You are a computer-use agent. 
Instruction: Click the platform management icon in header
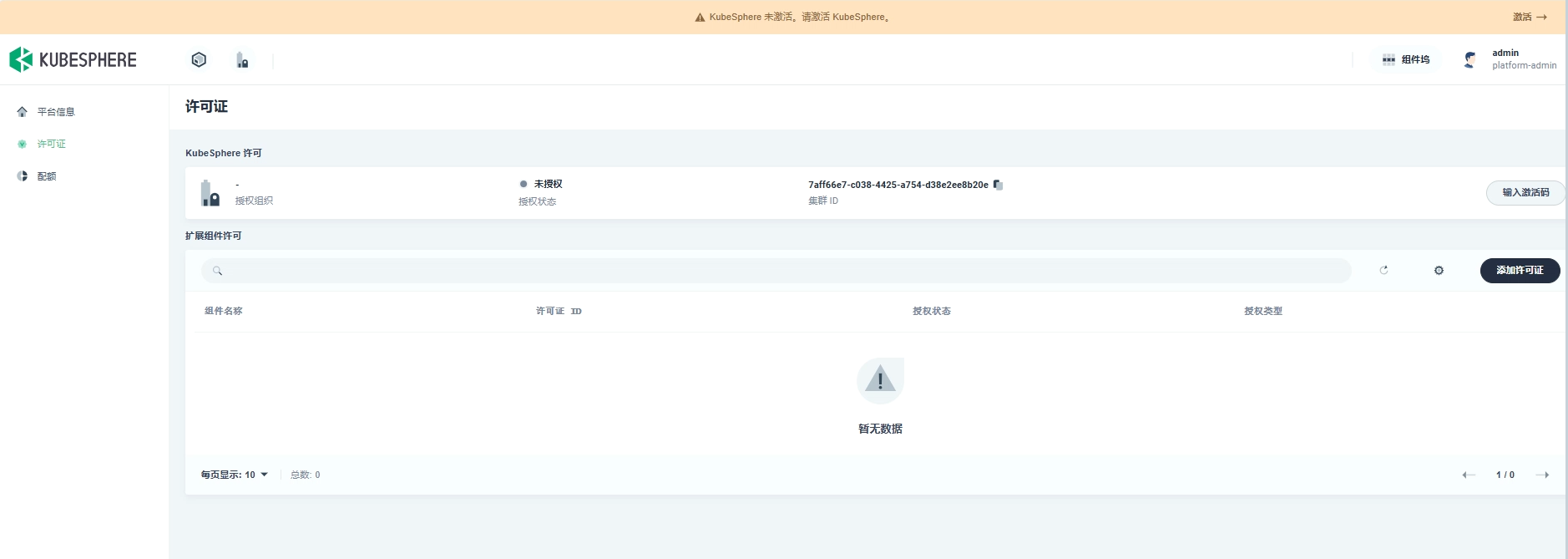(x=242, y=60)
